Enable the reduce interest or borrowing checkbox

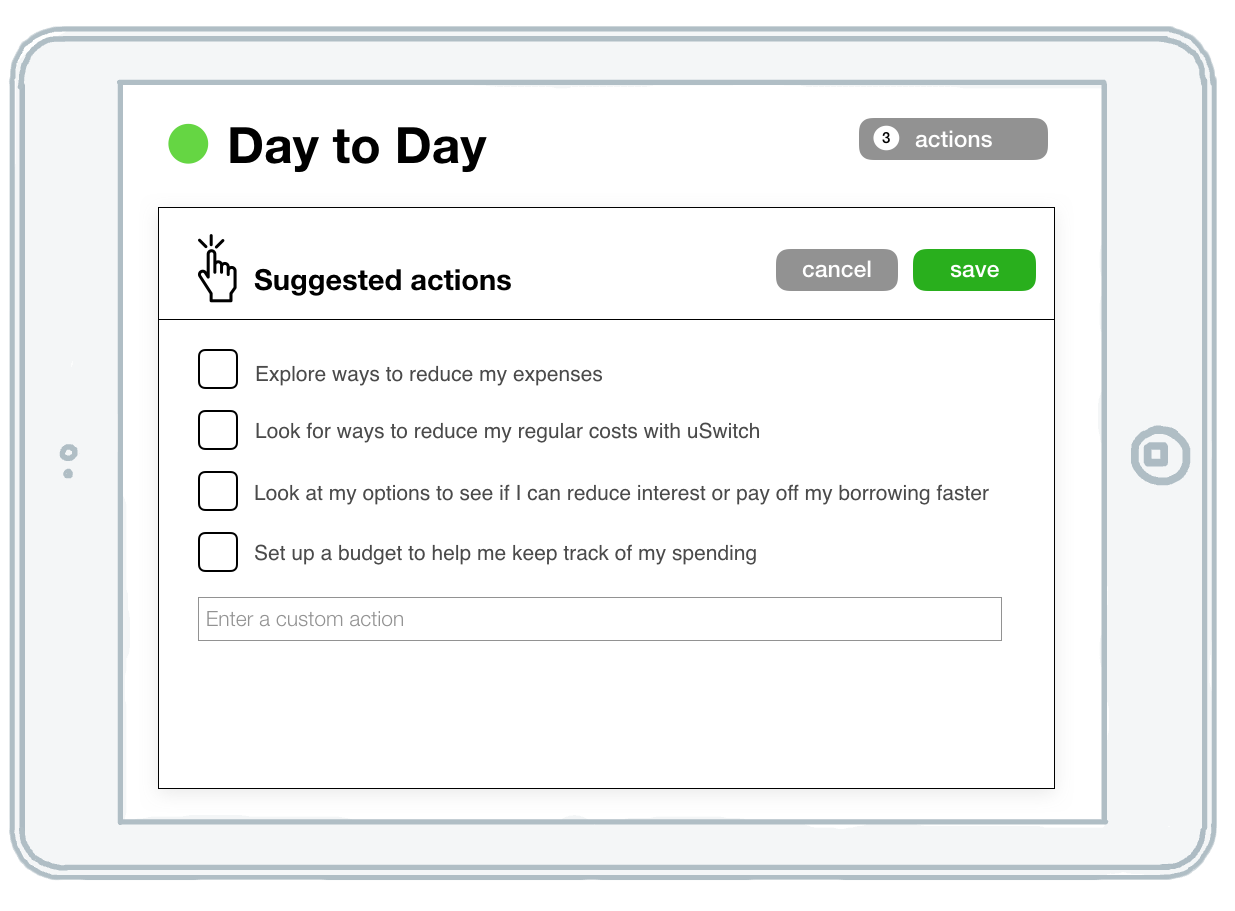point(218,491)
